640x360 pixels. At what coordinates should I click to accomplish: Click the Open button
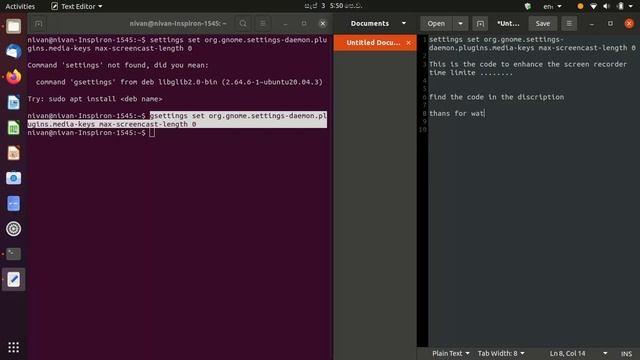(x=436, y=24)
